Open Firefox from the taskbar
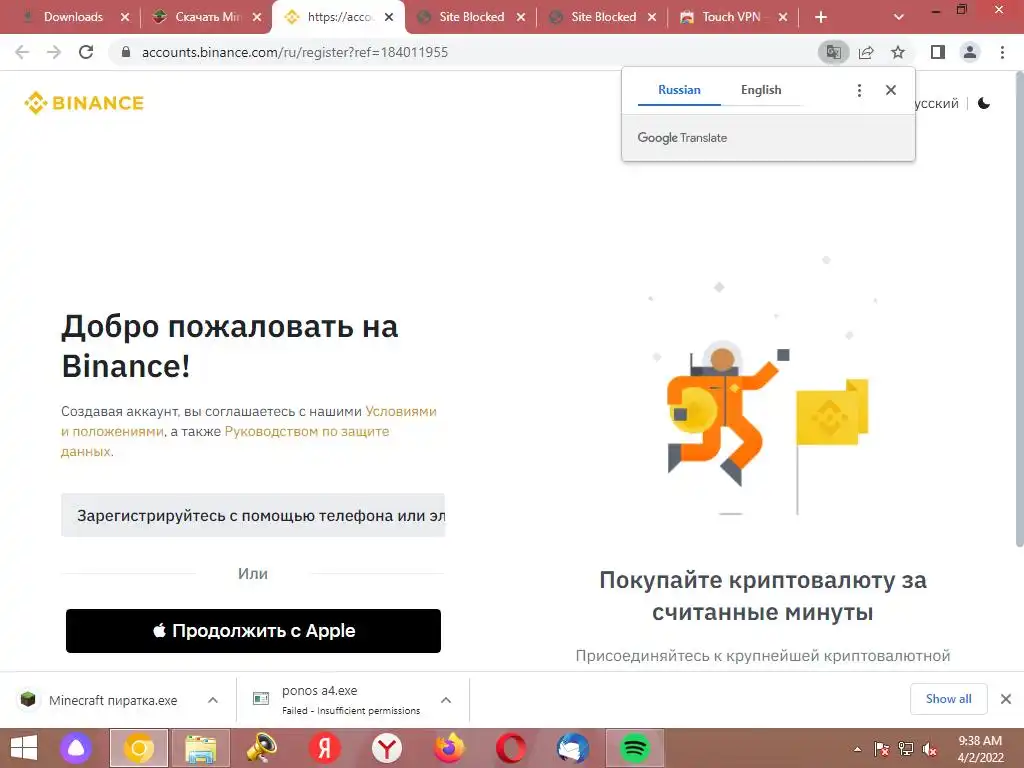The height and width of the screenshot is (768, 1024). (x=449, y=748)
